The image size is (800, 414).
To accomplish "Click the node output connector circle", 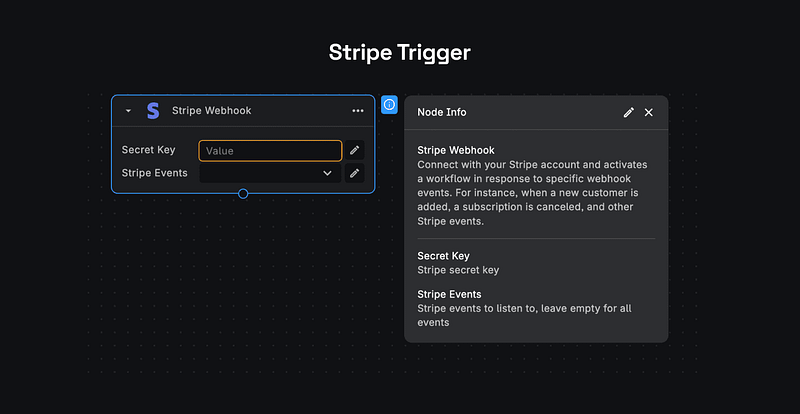I will [243, 193].
